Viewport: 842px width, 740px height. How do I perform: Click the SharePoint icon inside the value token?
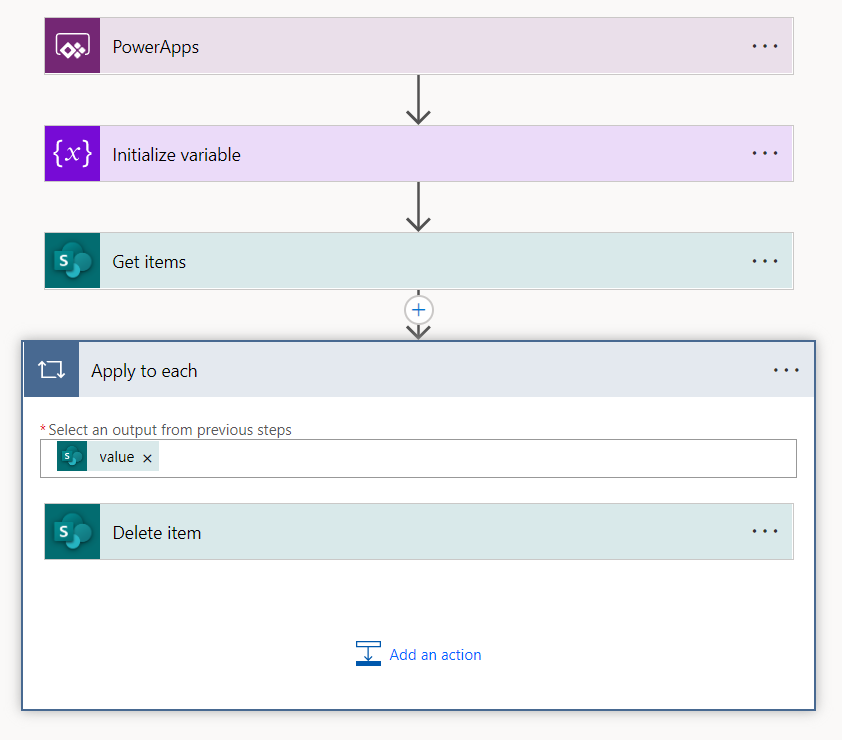70,456
